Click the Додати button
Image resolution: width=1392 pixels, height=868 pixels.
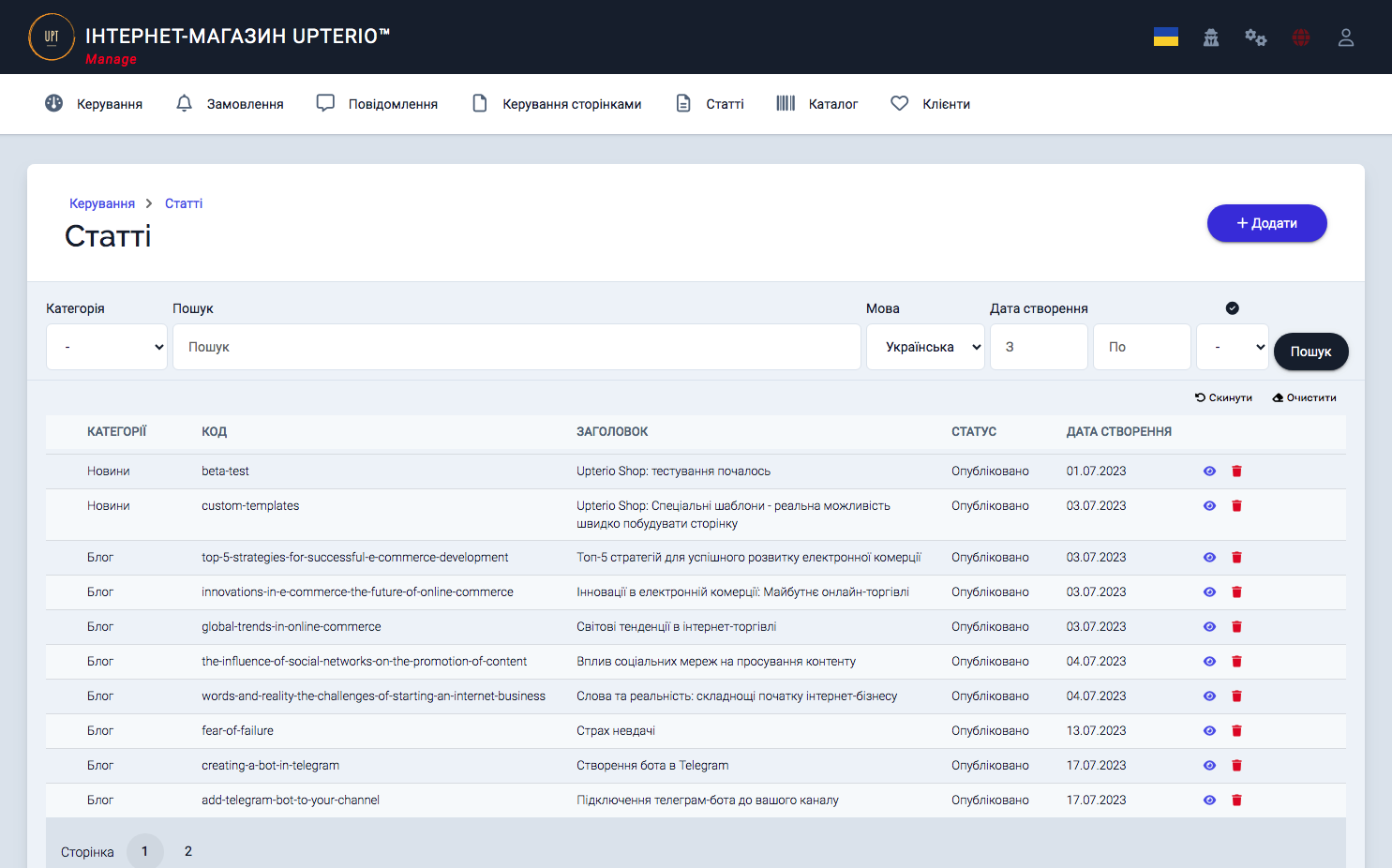point(1267,223)
